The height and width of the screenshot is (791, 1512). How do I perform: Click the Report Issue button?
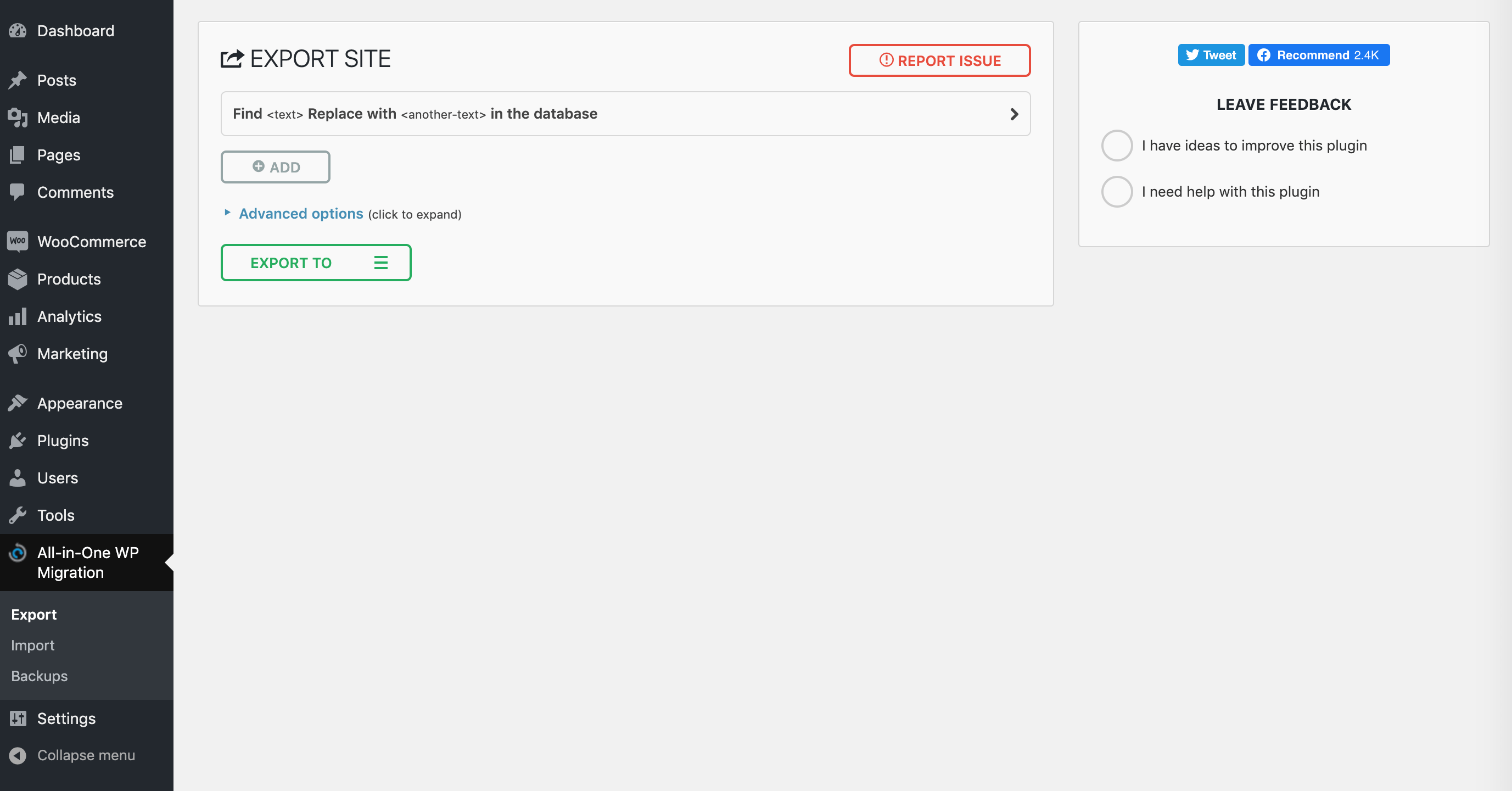click(x=939, y=60)
